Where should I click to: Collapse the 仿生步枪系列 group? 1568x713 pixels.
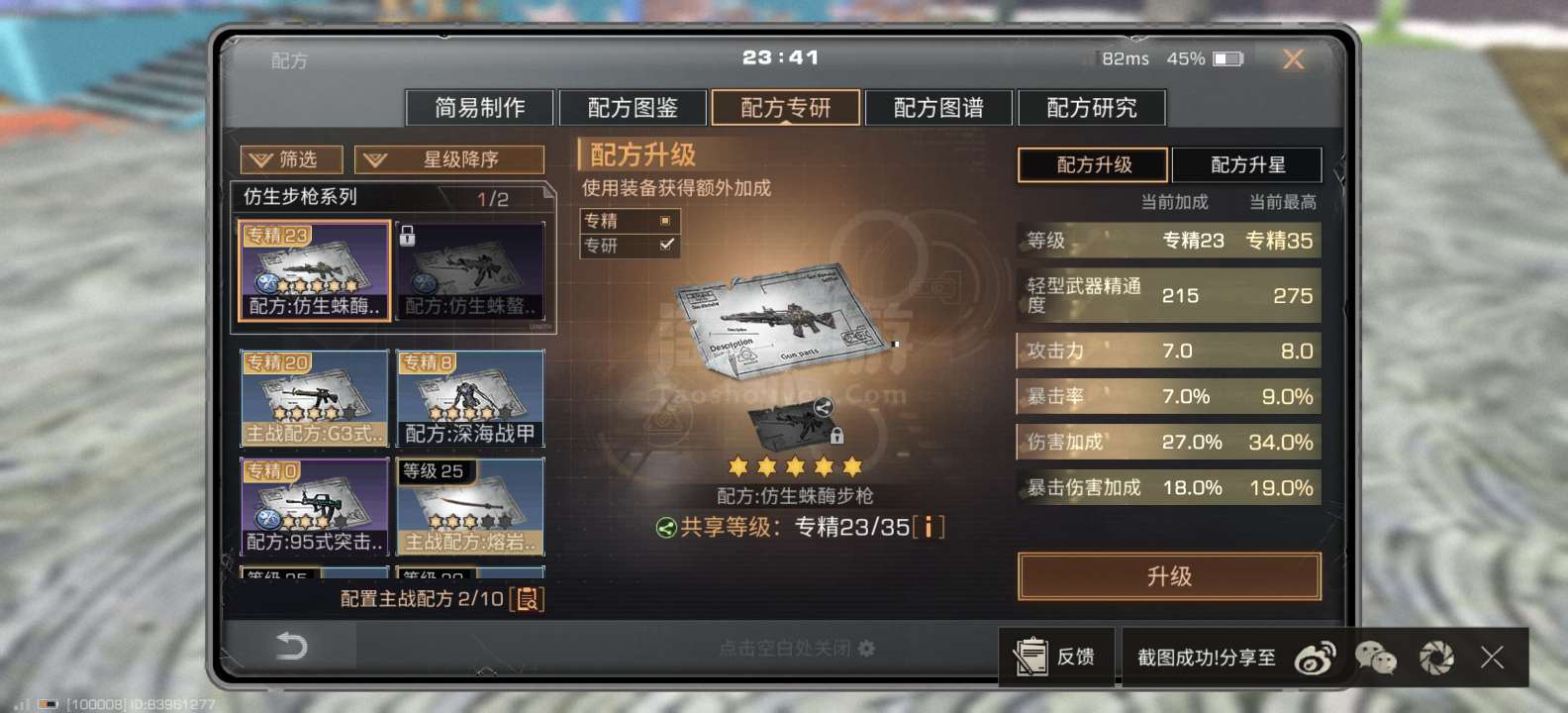[392, 197]
